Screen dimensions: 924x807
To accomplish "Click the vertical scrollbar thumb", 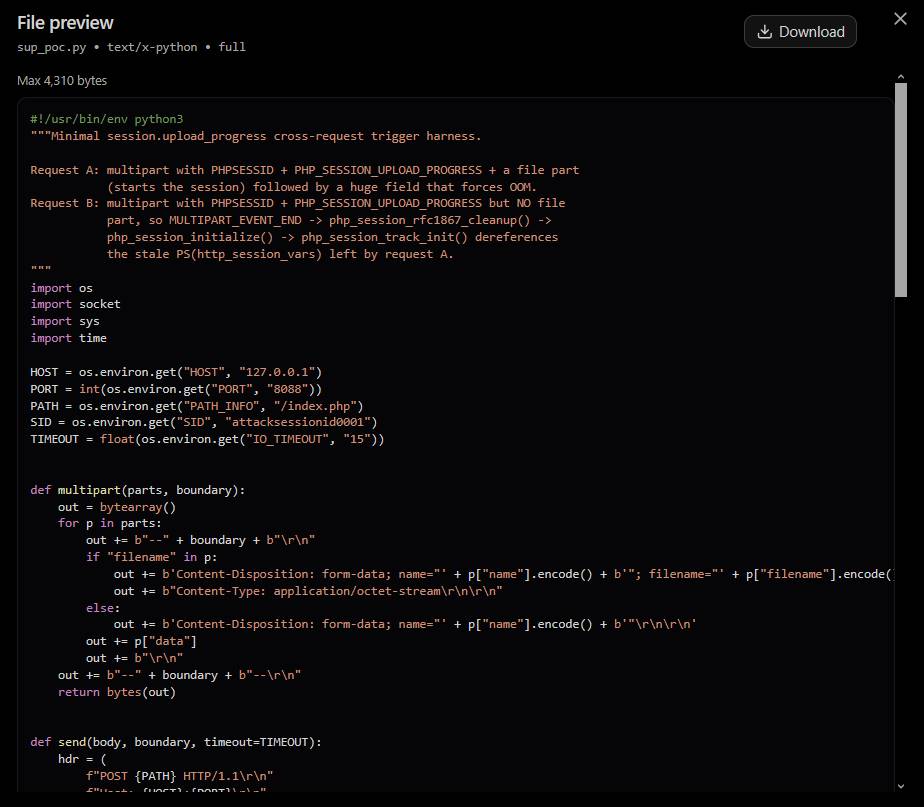I will coord(900,190).
